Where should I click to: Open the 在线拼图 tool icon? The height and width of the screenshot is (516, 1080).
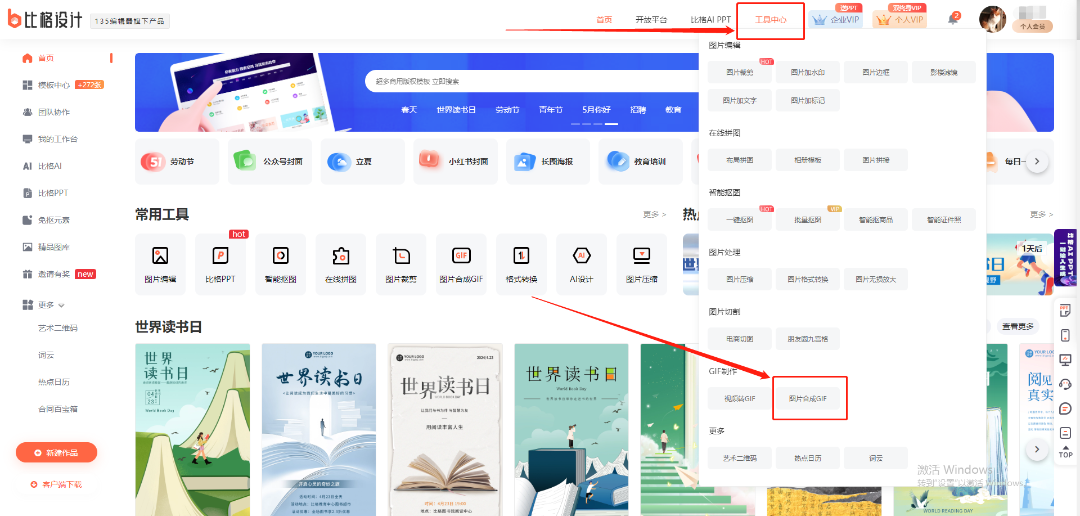tap(341, 256)
